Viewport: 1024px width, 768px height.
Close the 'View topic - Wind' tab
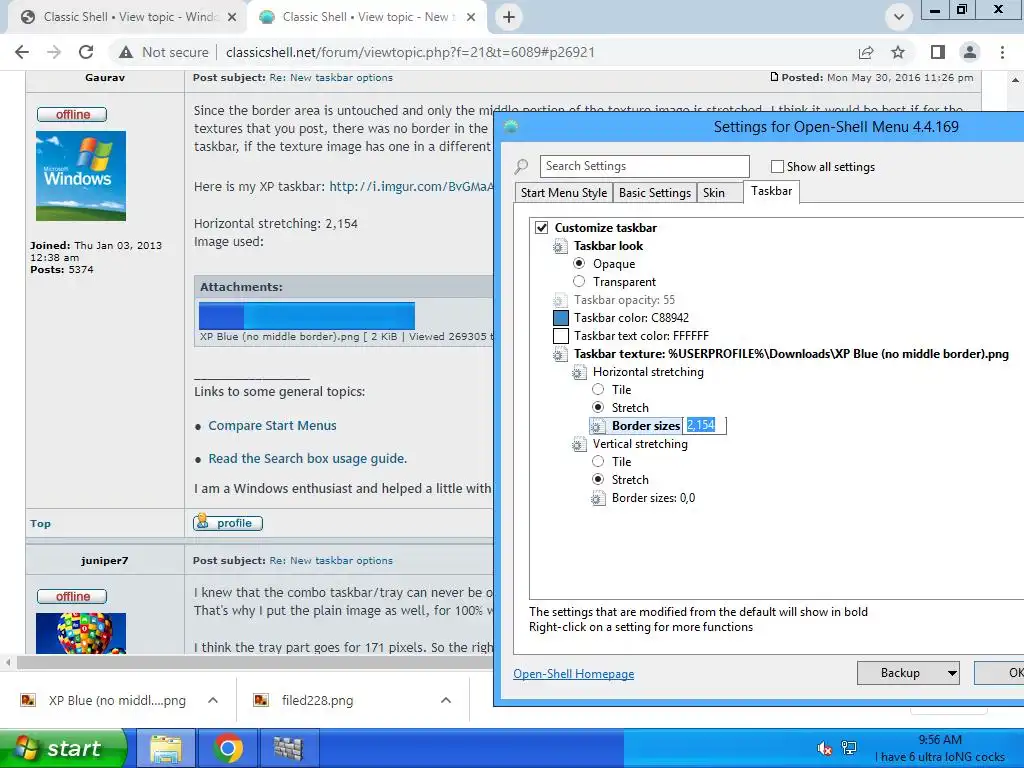tap(232, 17)
